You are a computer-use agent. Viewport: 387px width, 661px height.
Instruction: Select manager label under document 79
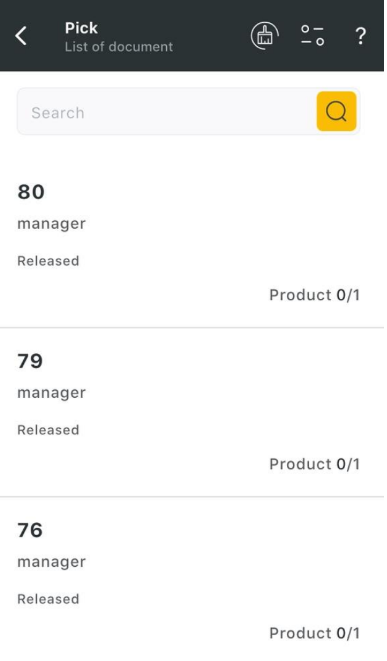point(51,393)
